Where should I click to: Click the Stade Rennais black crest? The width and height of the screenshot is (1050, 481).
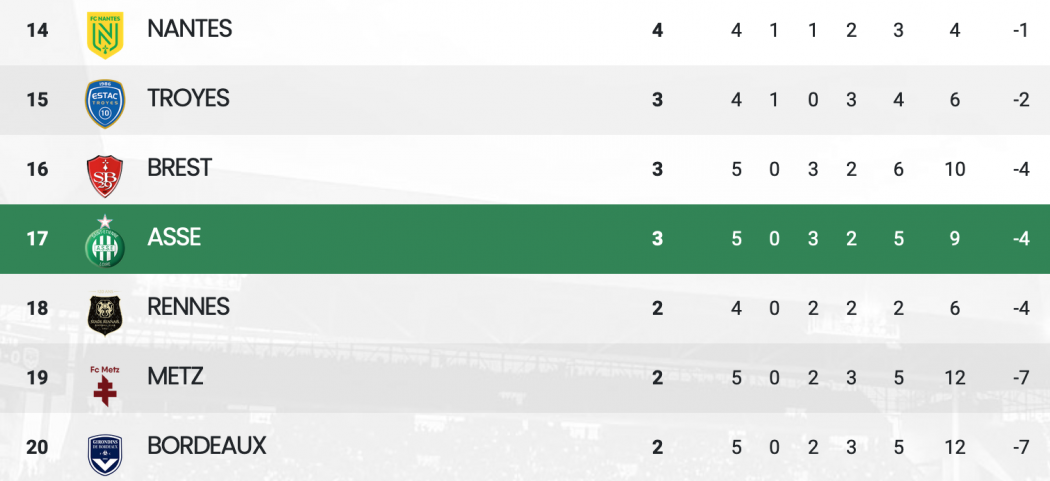[x=105, y=314]
